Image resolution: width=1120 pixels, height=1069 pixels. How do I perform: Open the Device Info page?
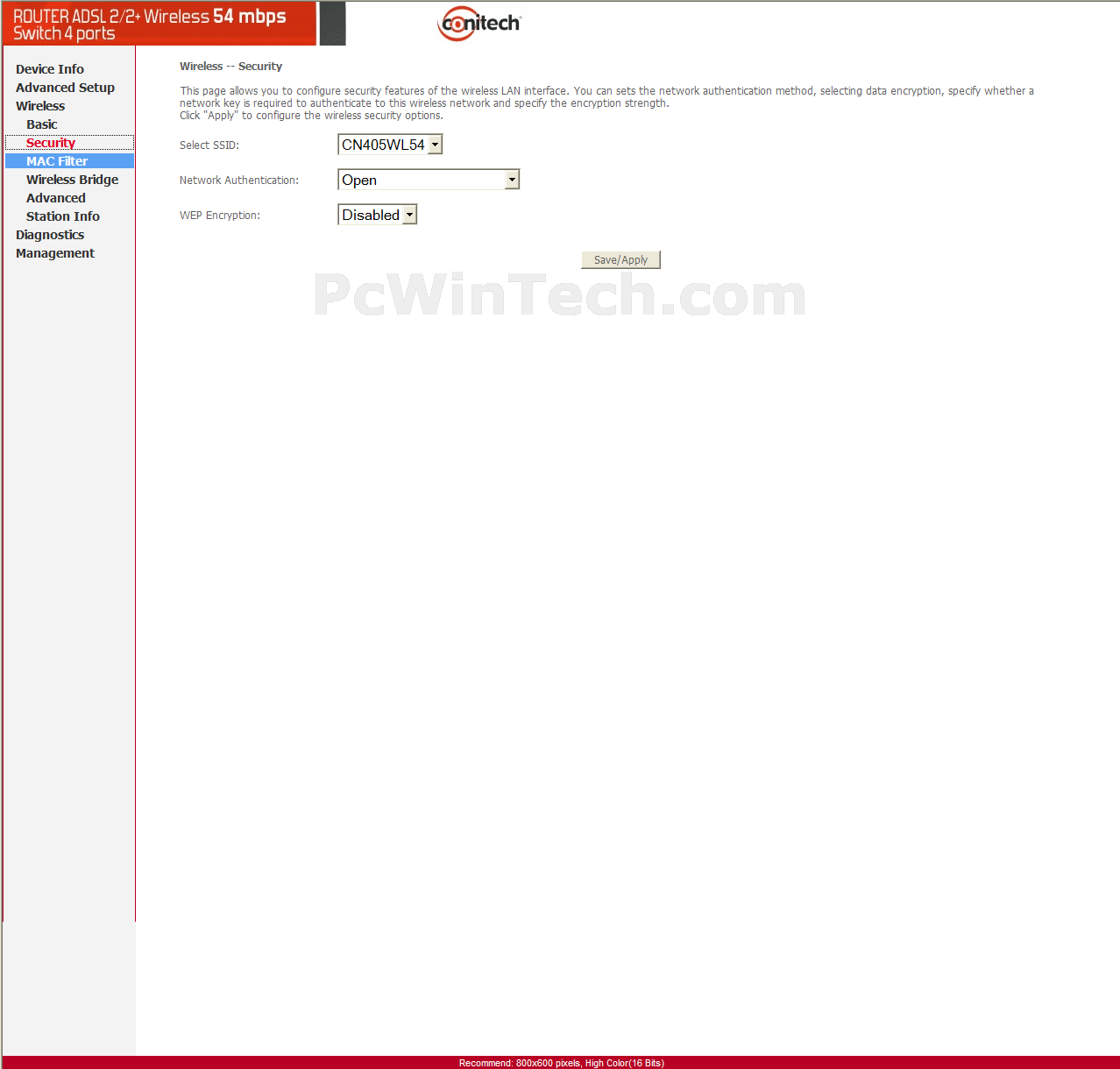pyautogui.click(x=50, y=69)
